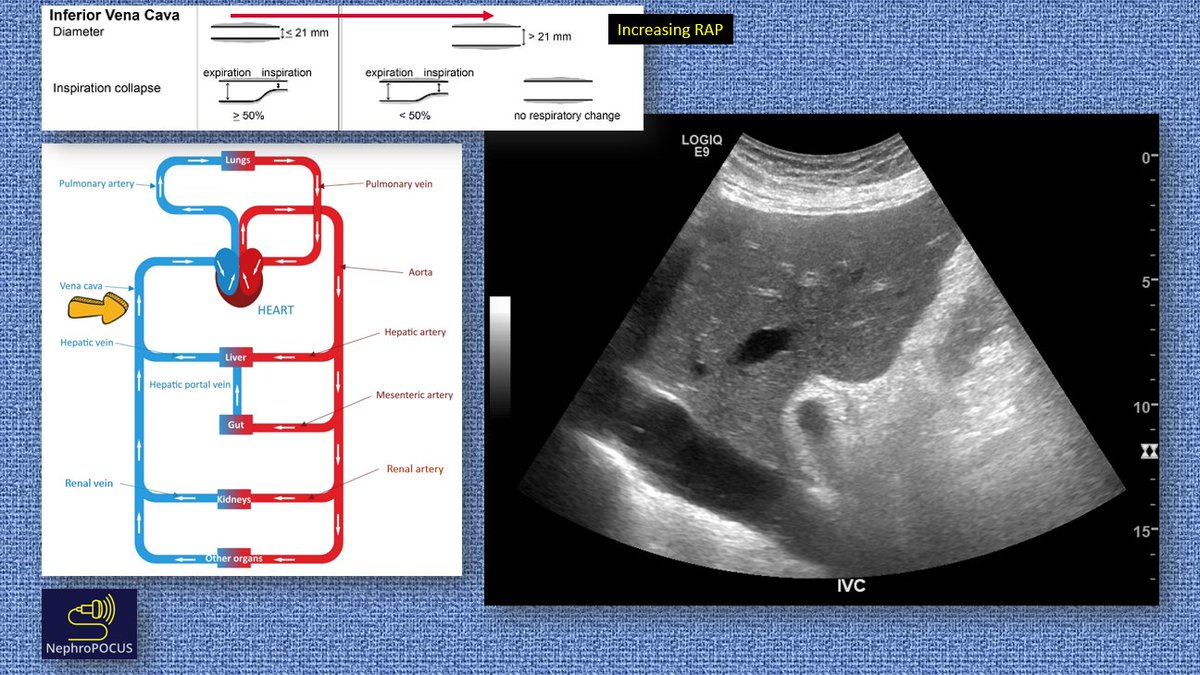1200x675 pixels.
Task: Select the "Pulmonary artery" label
Action: [96, 184]
